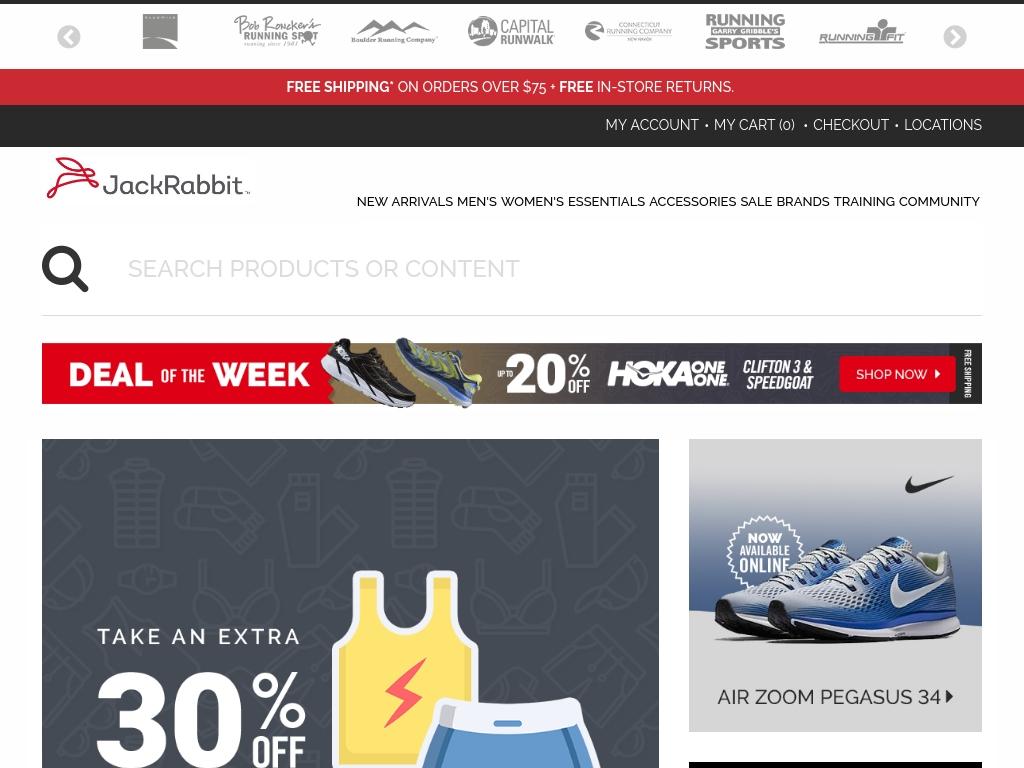Open the Men's menu
The height and width of the screenshot is (768, 1024).
point(477,202)
